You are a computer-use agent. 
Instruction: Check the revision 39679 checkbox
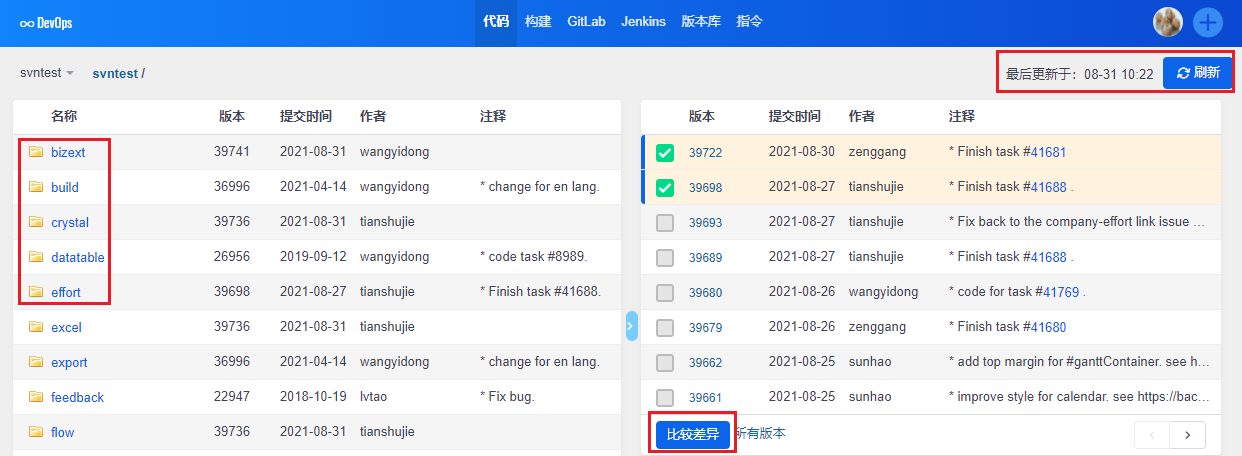coord(665,328)
